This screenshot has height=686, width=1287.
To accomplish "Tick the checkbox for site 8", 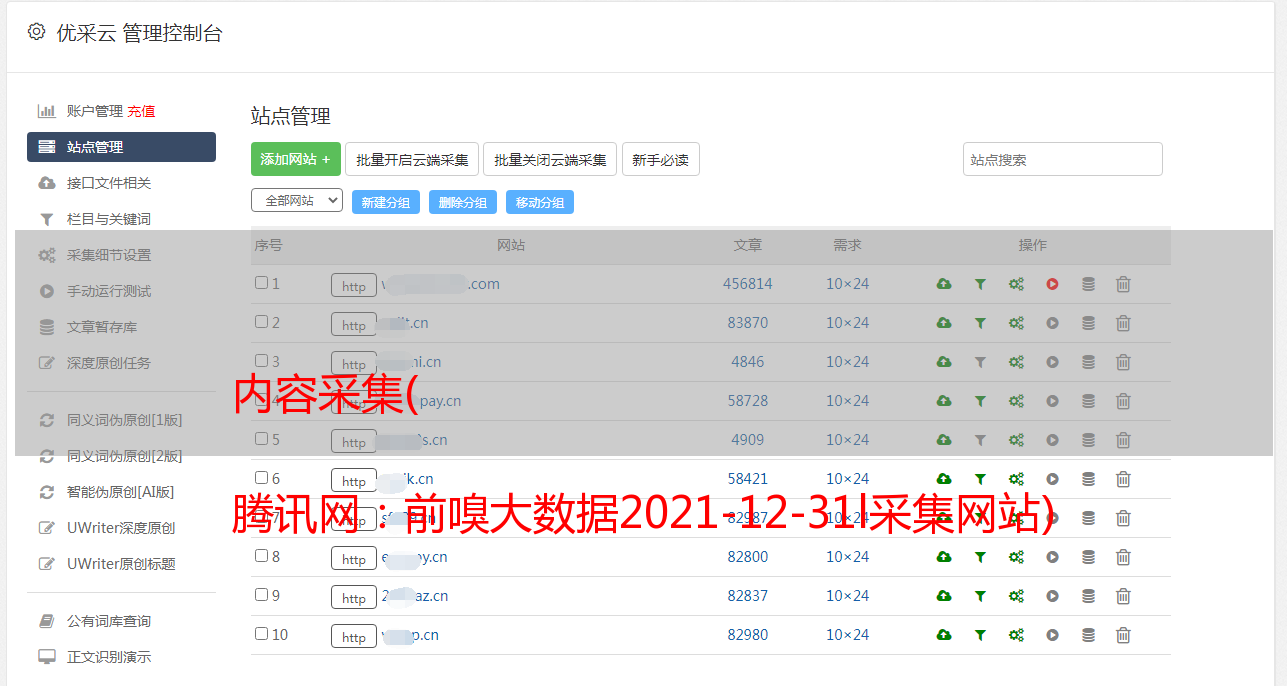I will 261,556.
